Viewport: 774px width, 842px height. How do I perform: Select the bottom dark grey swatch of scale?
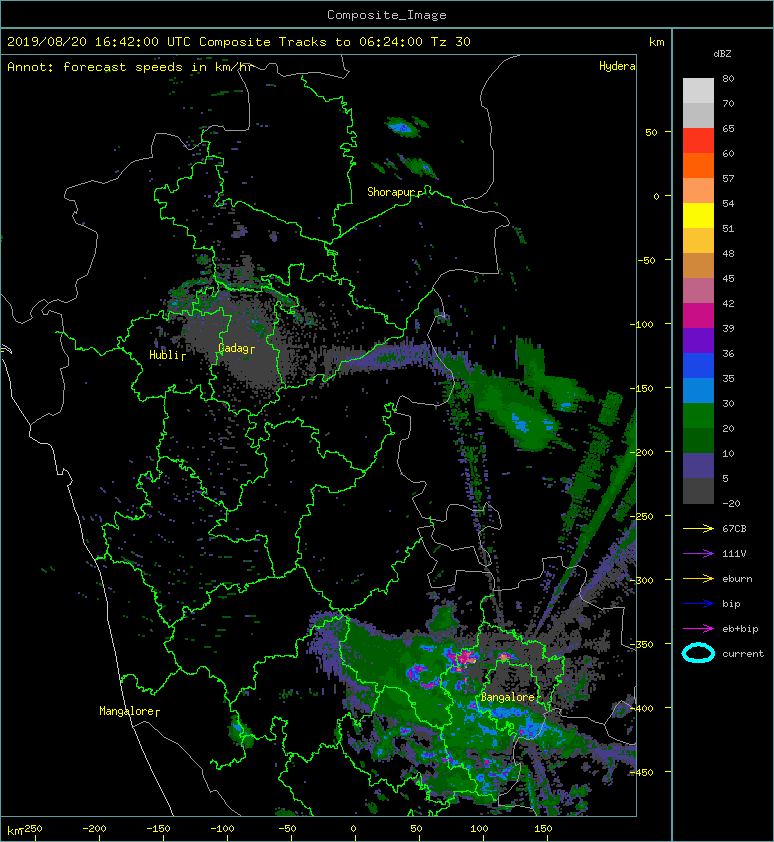[x=698, y=491]
